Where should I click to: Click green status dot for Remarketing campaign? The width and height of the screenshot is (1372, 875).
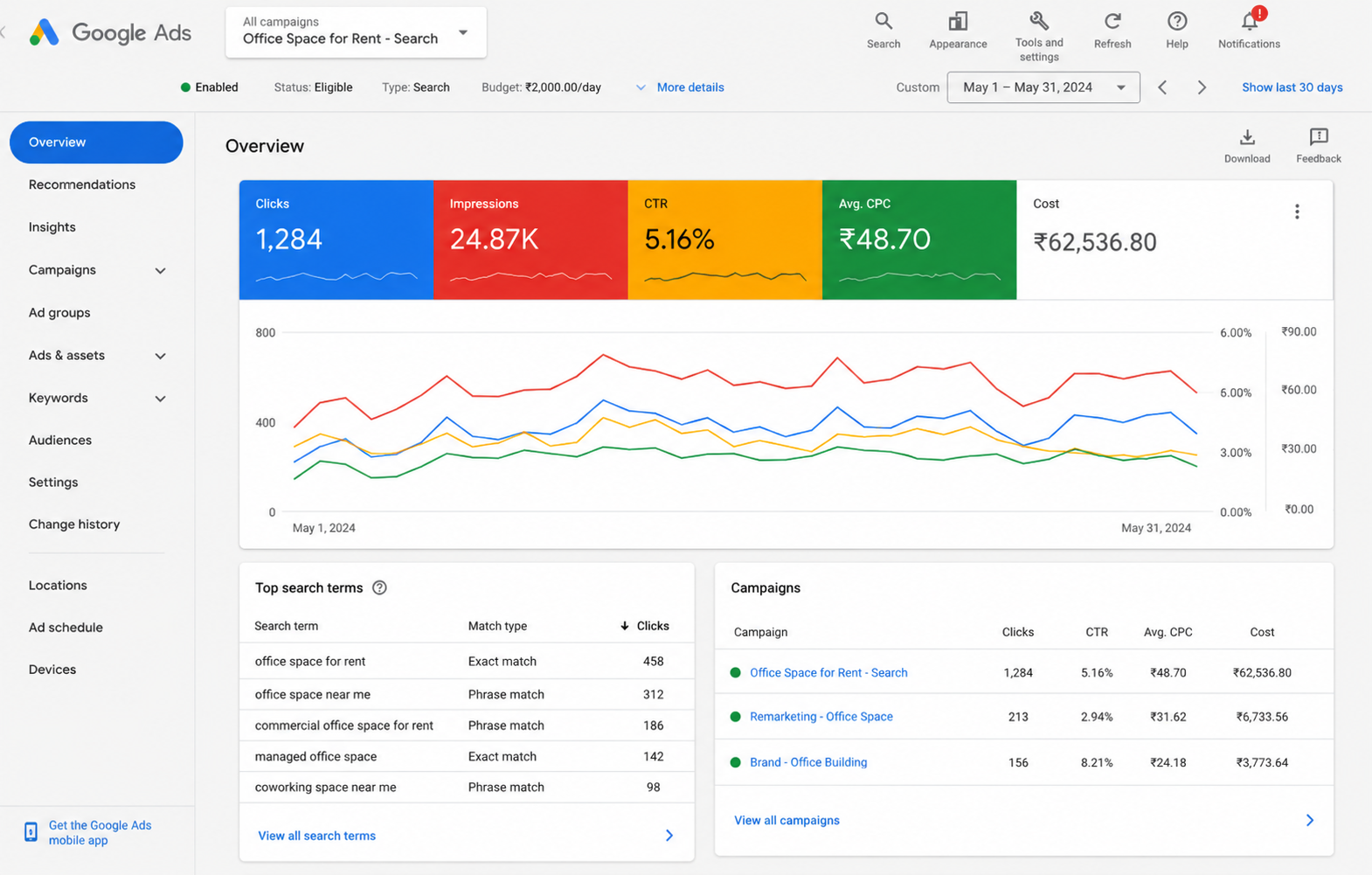pos(735,717)
